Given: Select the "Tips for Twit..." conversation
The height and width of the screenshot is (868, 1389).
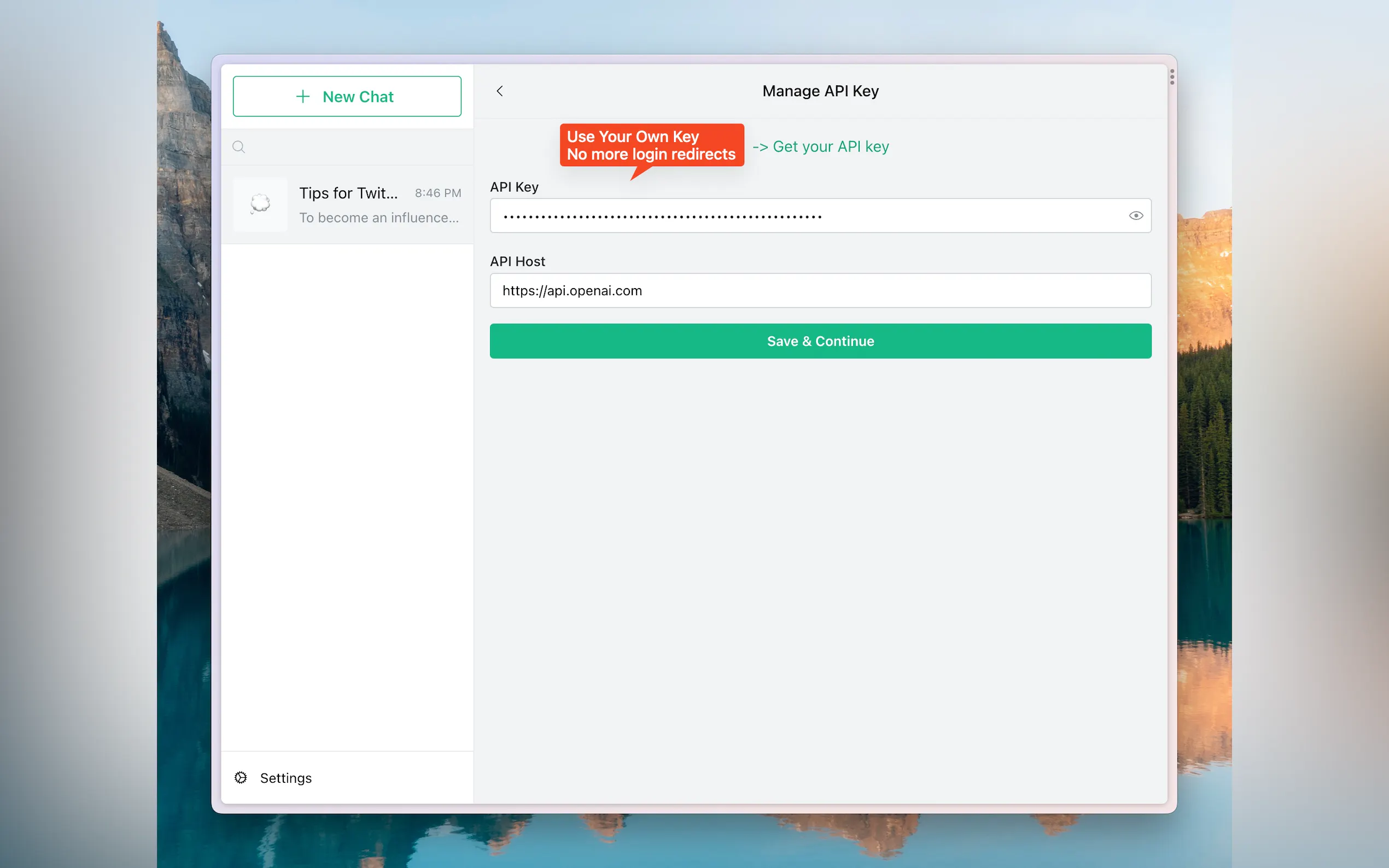Looking at the screenshot, I should tap(348, 193).
